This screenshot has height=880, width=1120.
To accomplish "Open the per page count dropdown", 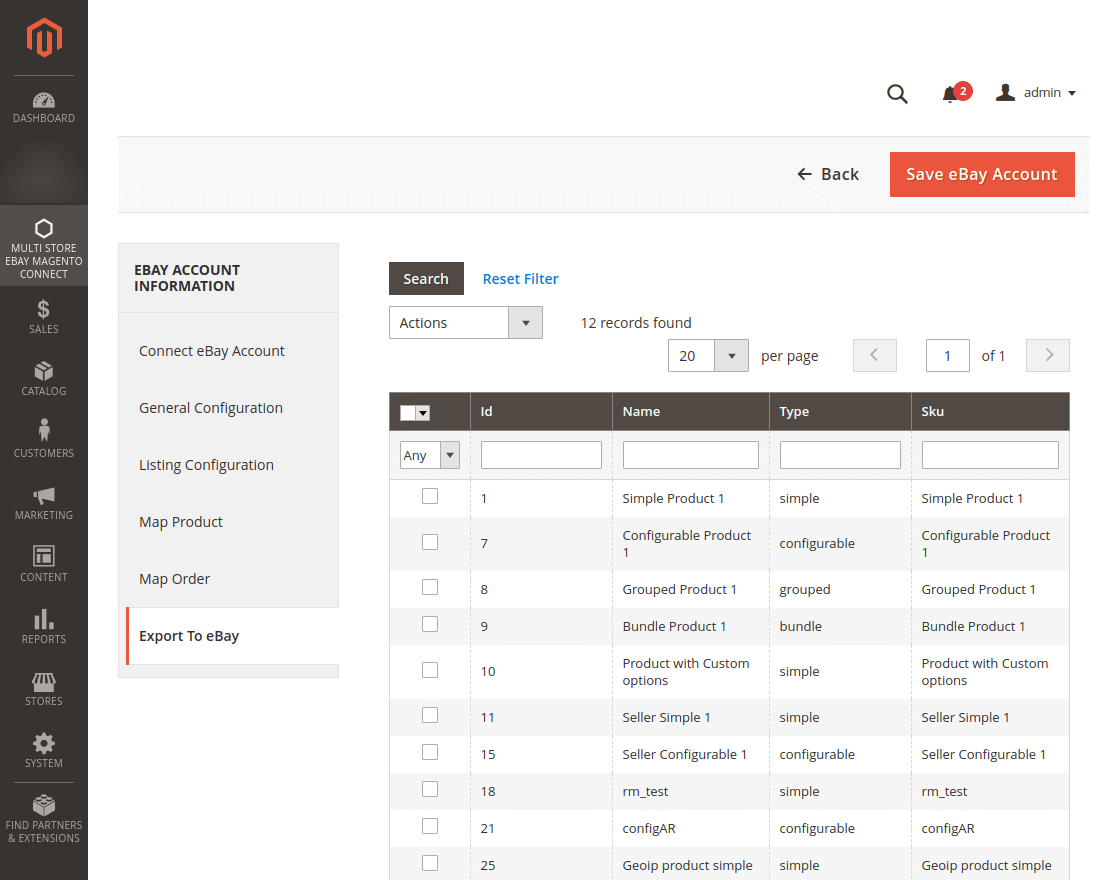I will point(709,356).
